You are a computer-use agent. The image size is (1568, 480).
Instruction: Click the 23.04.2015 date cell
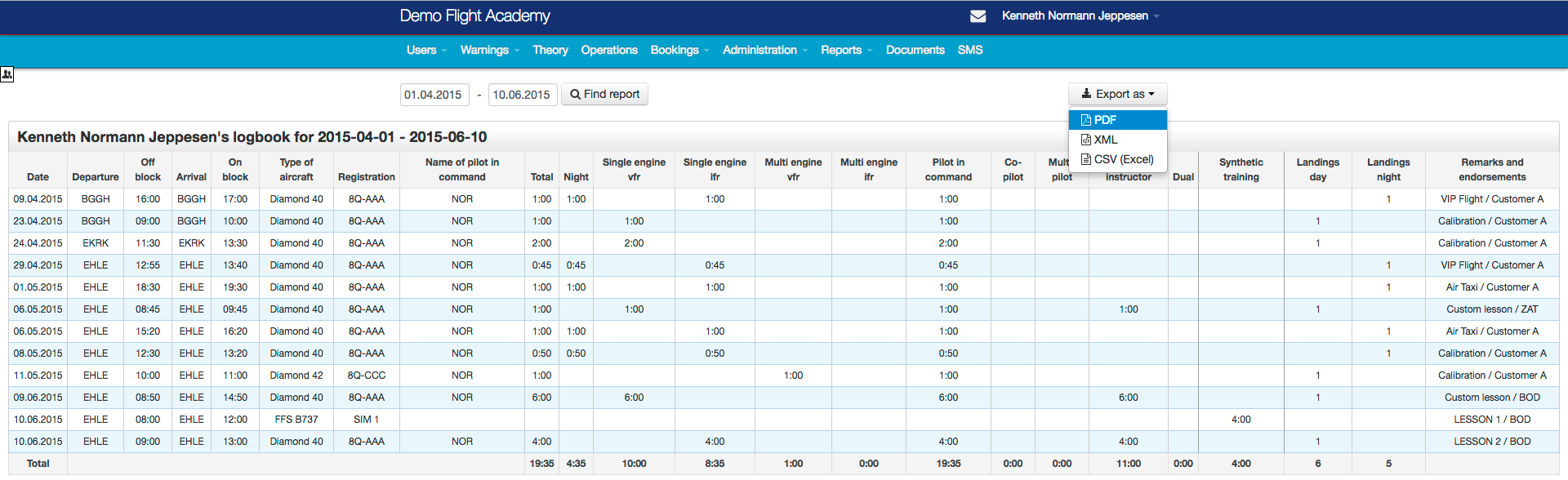[x=38, y=221]
